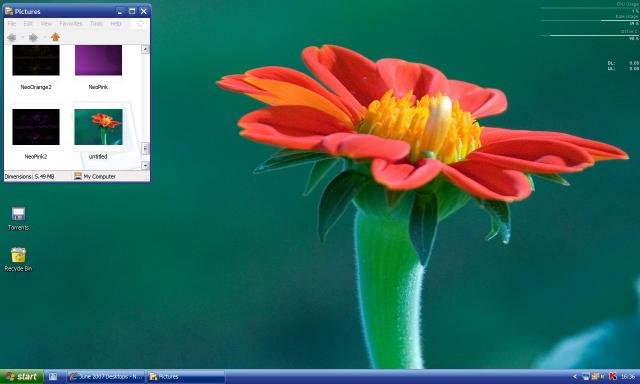The height and width of the screenshot is (384, 640).
Task: Click the Pictures folder icon in title bar
Action: pyautogui.click(x=9, y=11)
